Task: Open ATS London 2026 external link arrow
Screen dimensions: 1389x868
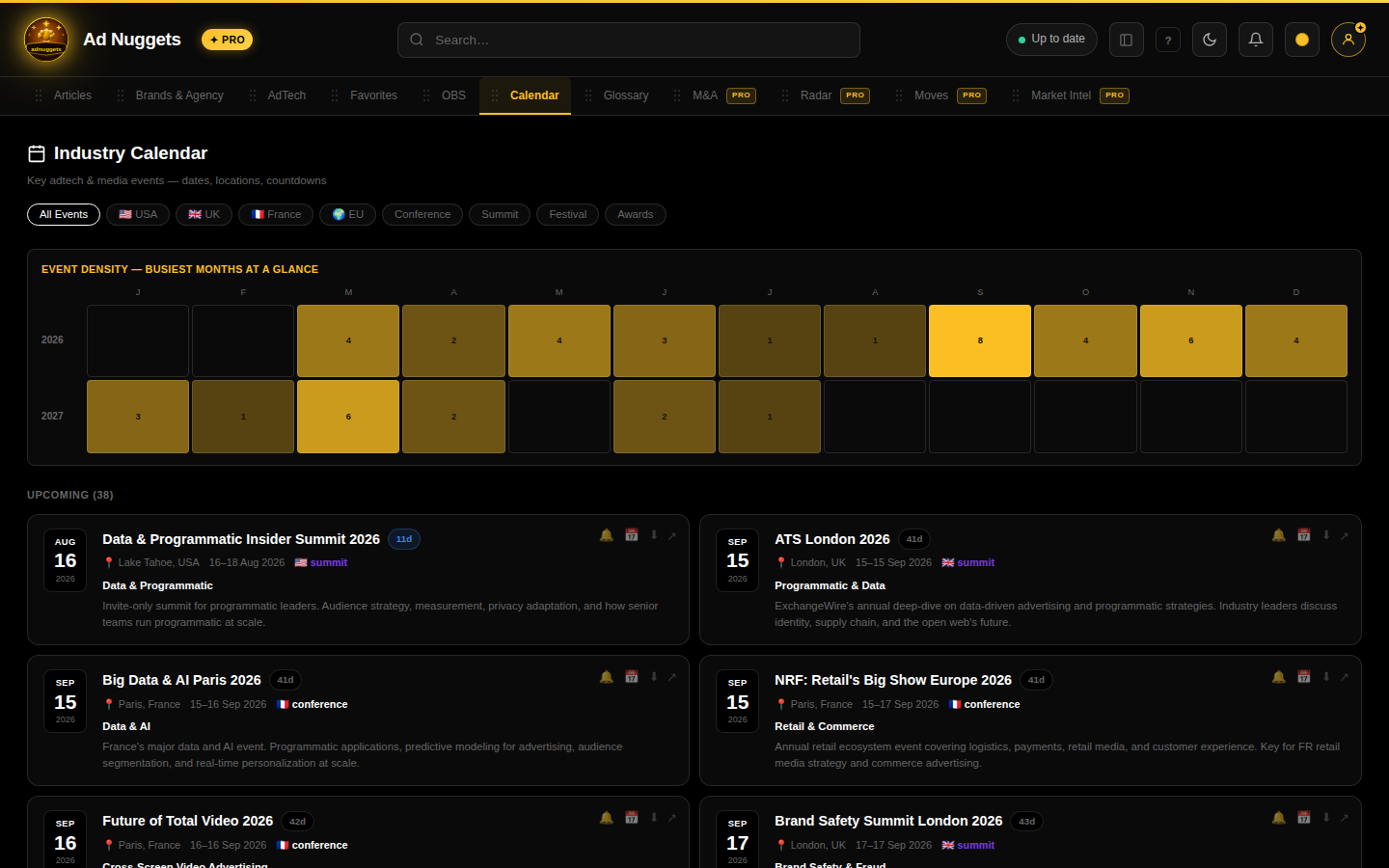Action: pos(1345,535)
